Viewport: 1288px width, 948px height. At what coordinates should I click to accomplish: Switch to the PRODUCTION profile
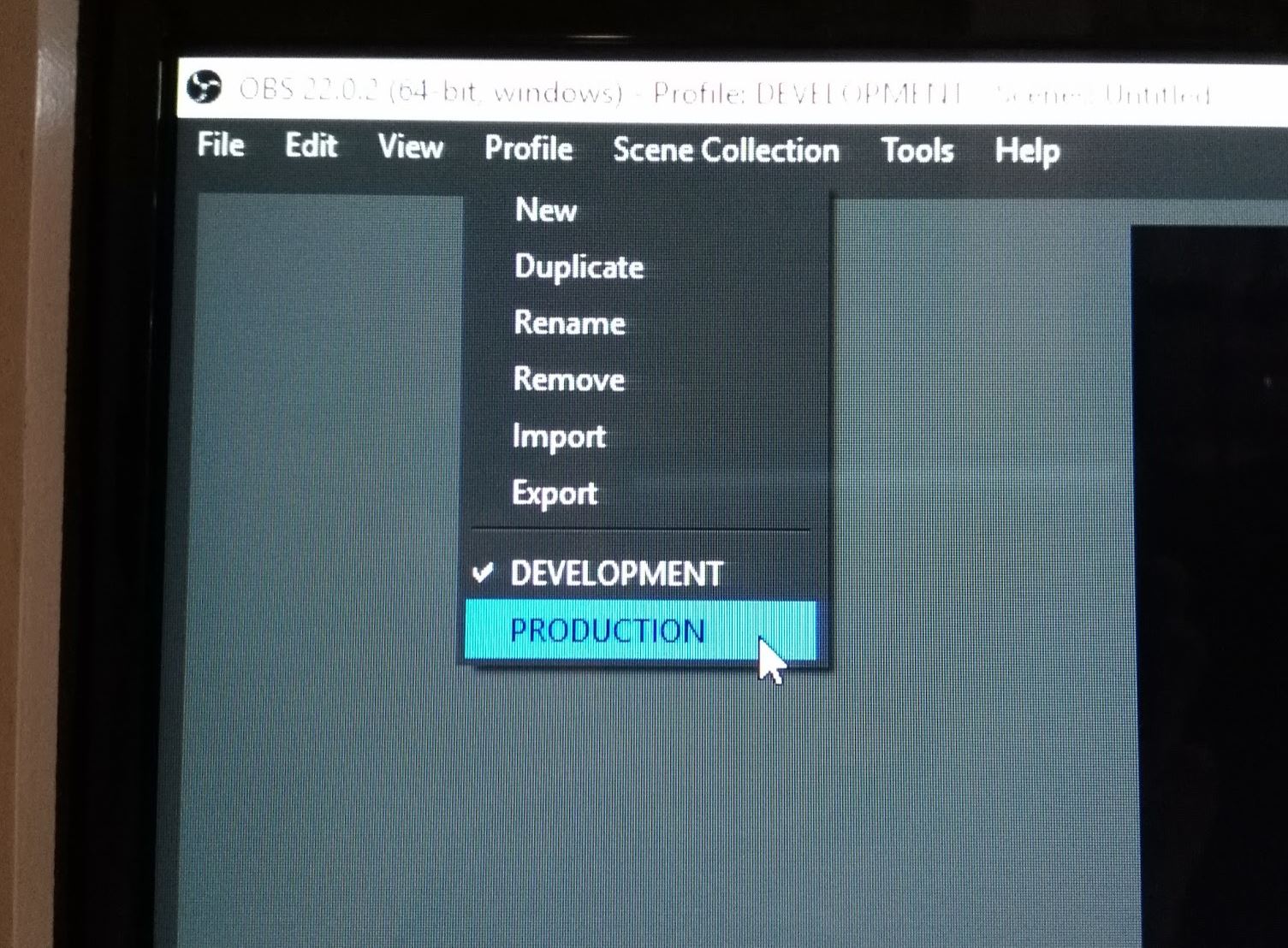(x=608, y=631)
